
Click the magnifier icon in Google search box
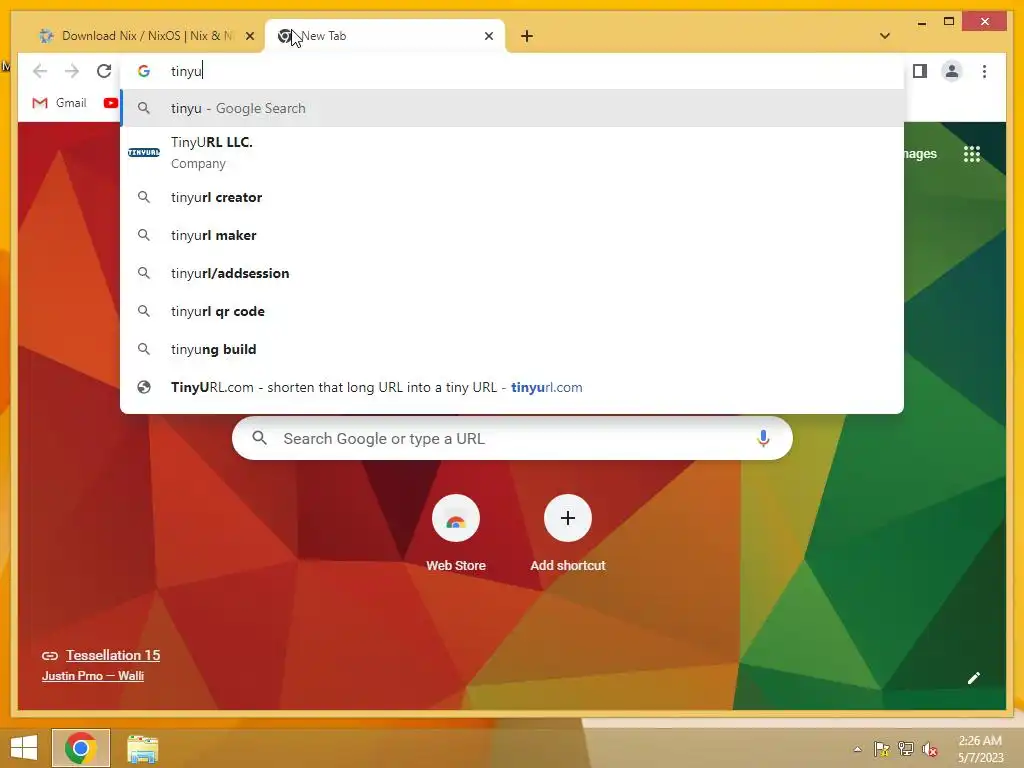(x=259, y=438)
